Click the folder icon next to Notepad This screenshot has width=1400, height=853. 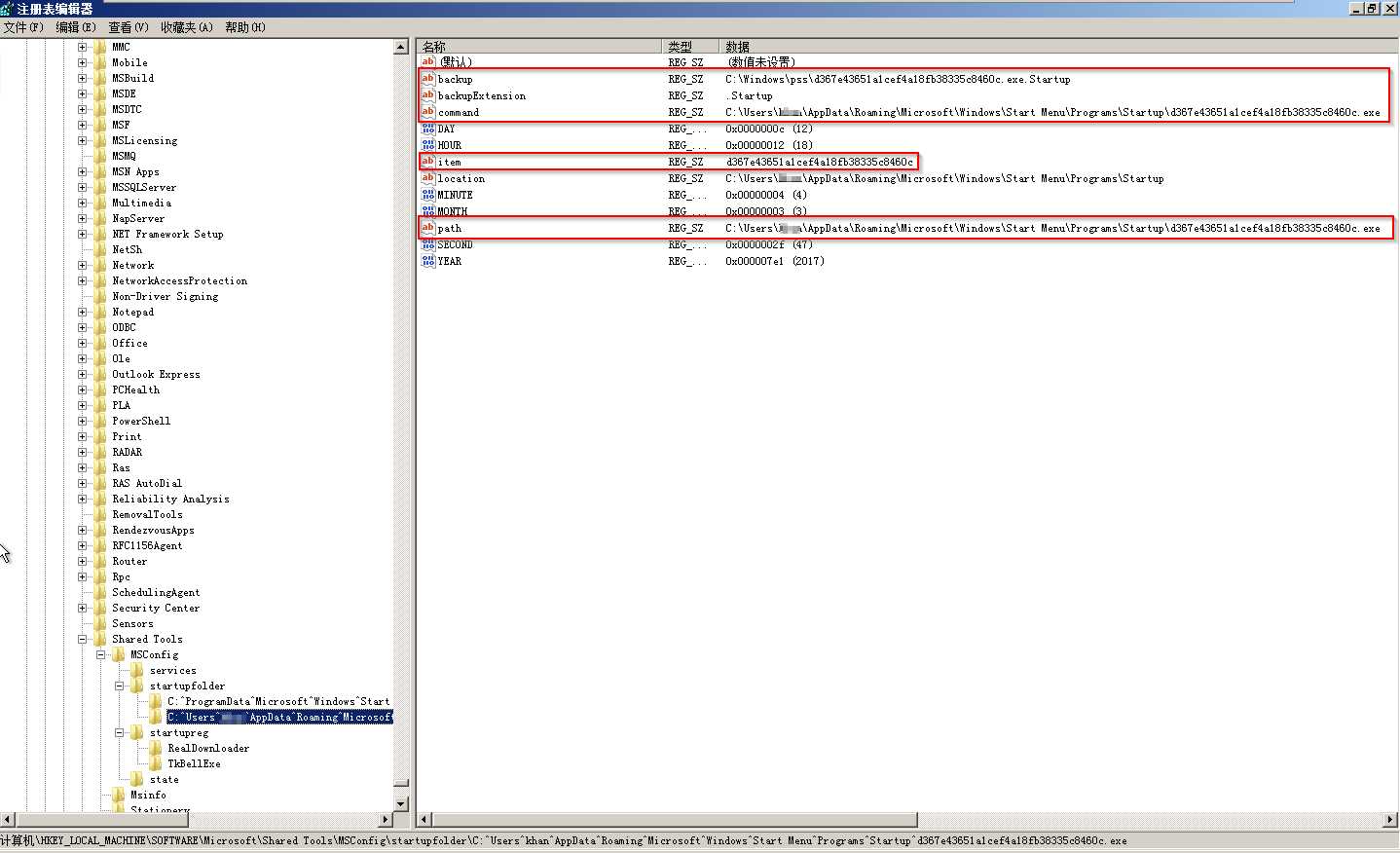click(99, 312)
